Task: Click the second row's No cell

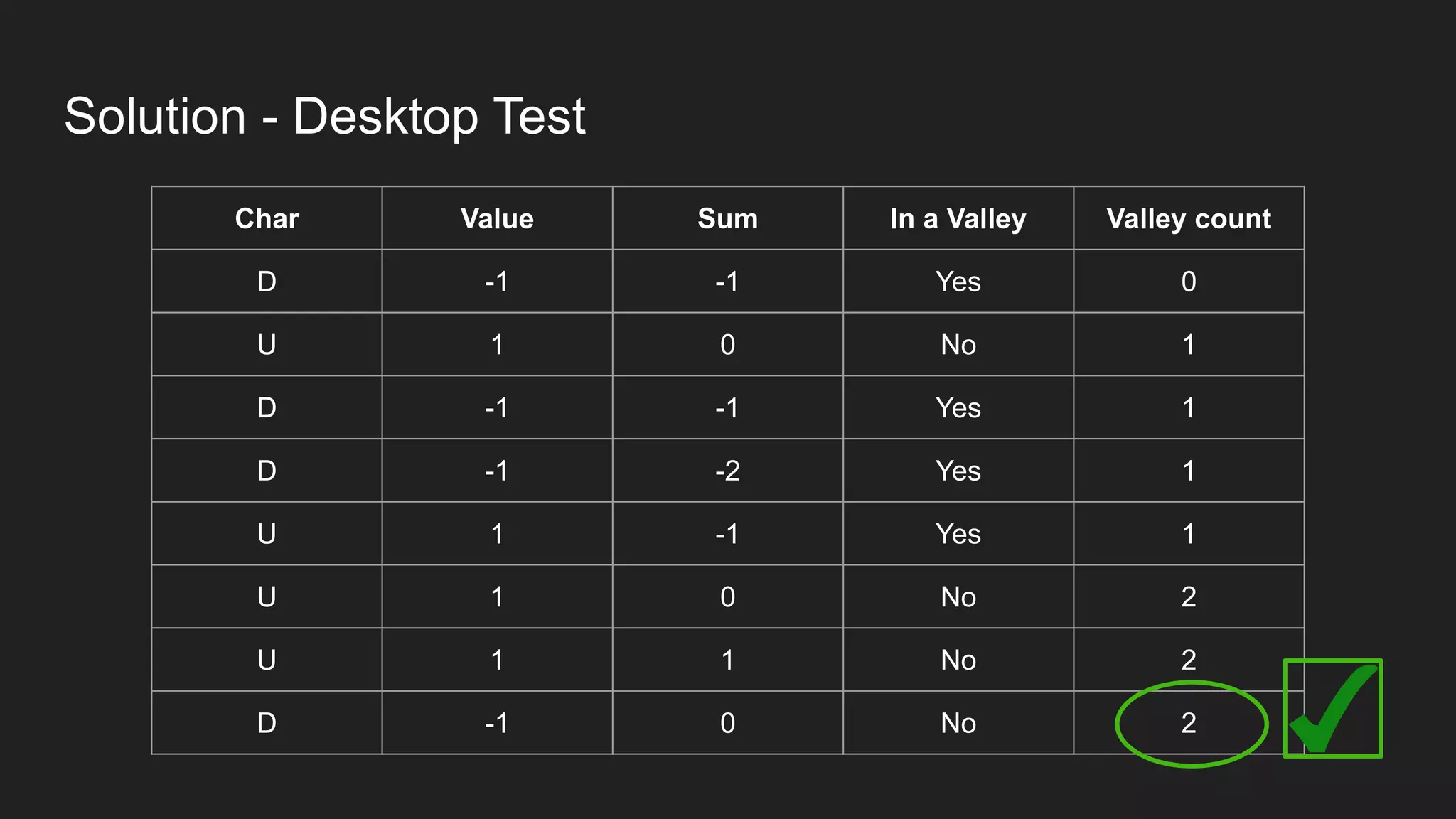Action: [x=958, y=345]
